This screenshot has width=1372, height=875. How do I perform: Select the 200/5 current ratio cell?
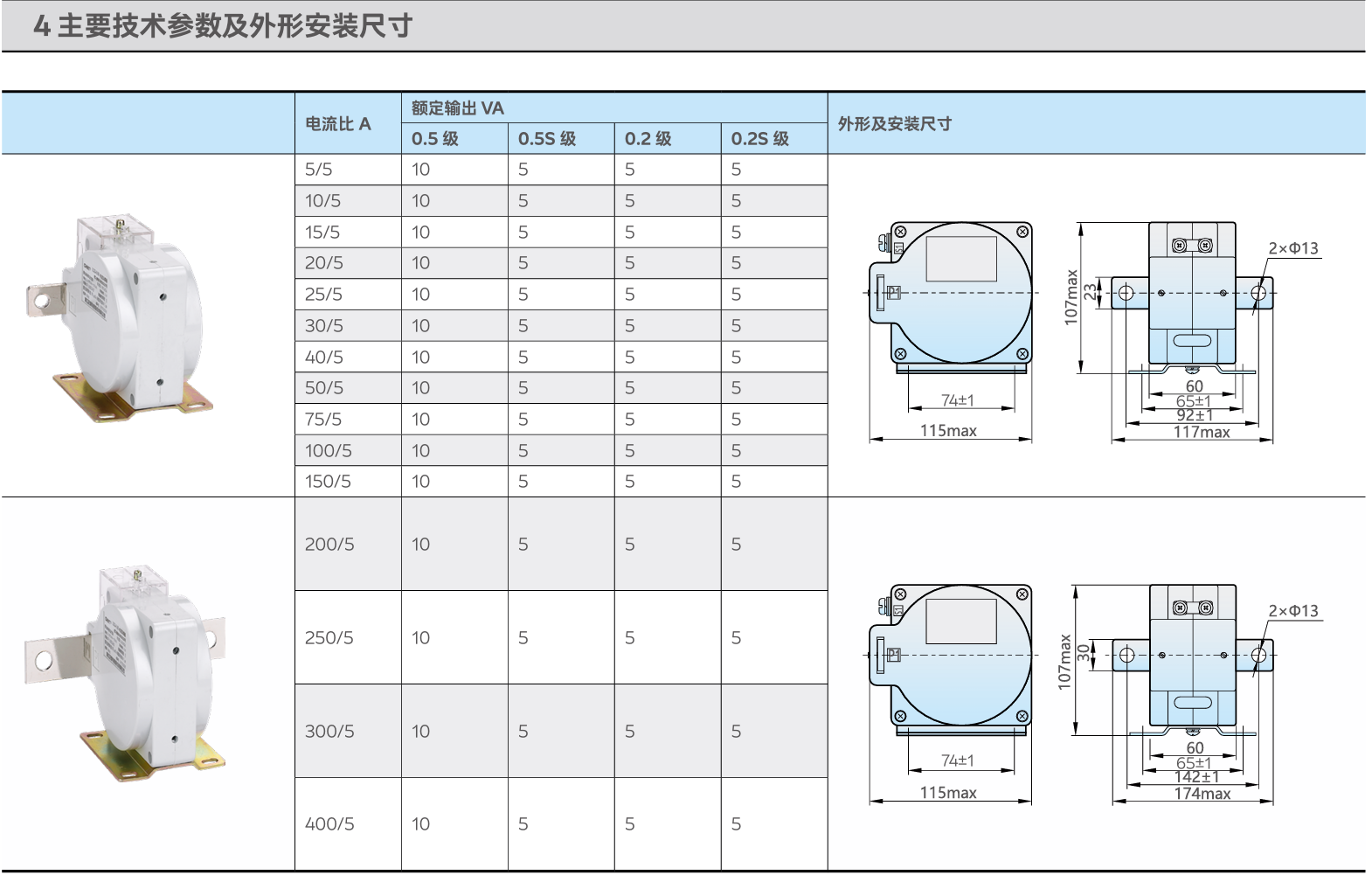[329, 545]
